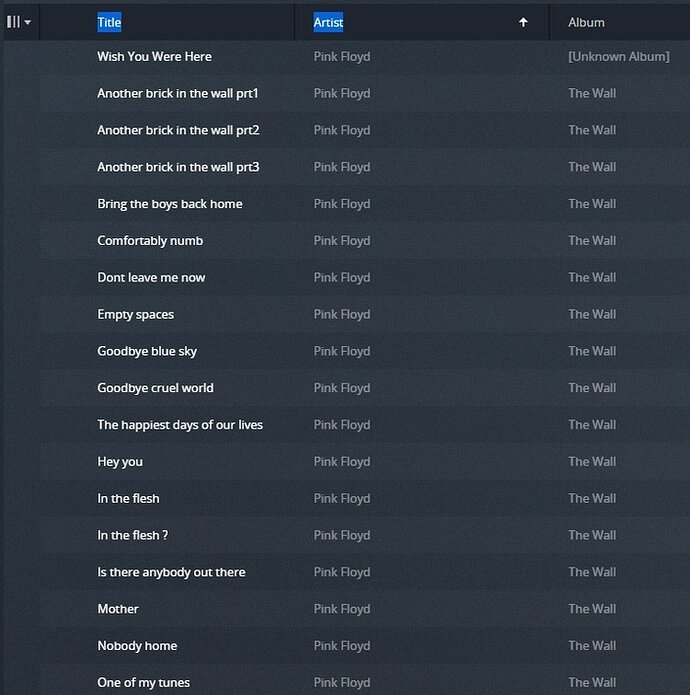Click Pink Floyd artist in Goodbye blue sky row
The width and height of the screenshot is (690, 695).
click(x=342, y=351)
